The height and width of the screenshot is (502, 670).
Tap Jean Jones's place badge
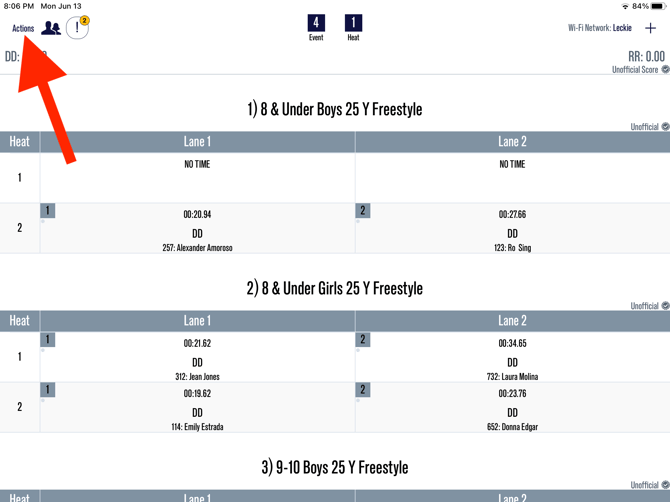click(47, 340)
